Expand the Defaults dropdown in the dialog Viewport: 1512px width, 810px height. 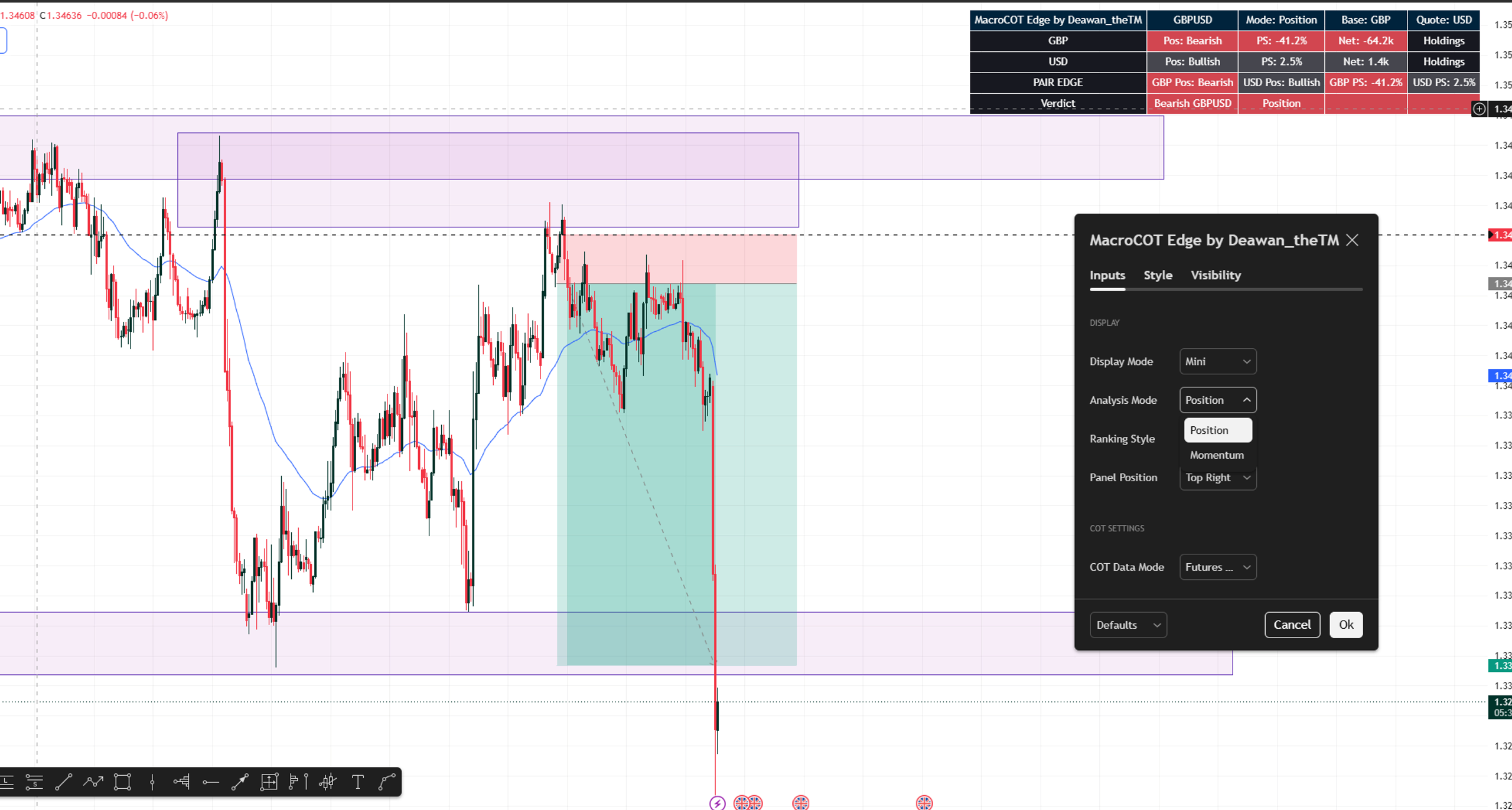coord(1128,625)
